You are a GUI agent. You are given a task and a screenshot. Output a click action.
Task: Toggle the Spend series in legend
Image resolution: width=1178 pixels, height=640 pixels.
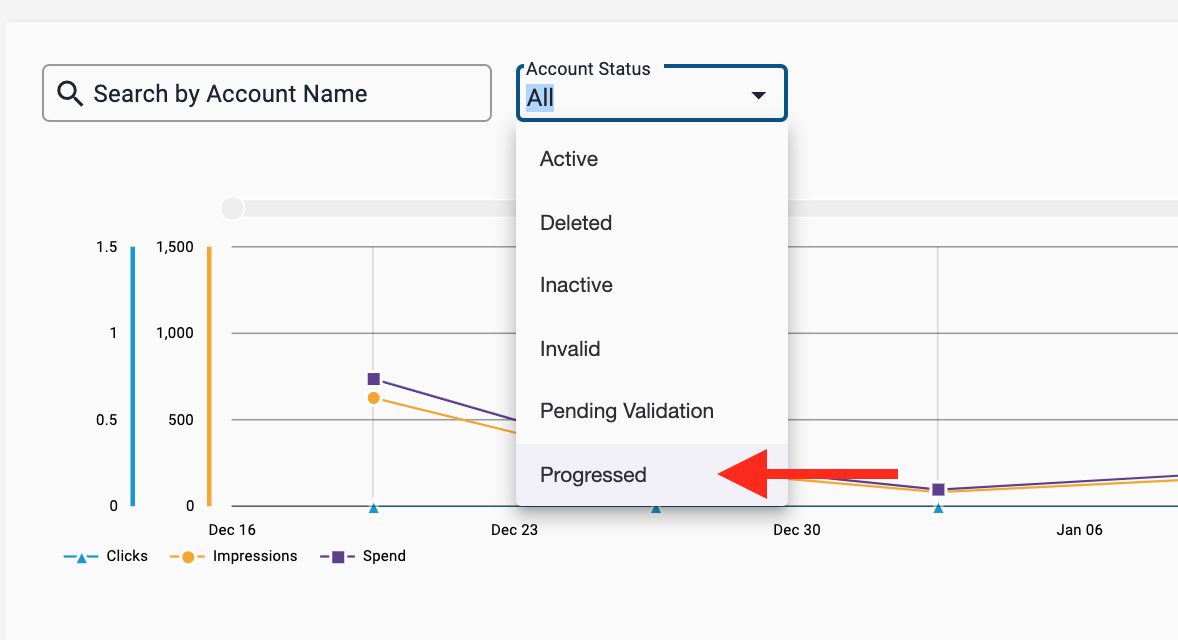(363, 556)
